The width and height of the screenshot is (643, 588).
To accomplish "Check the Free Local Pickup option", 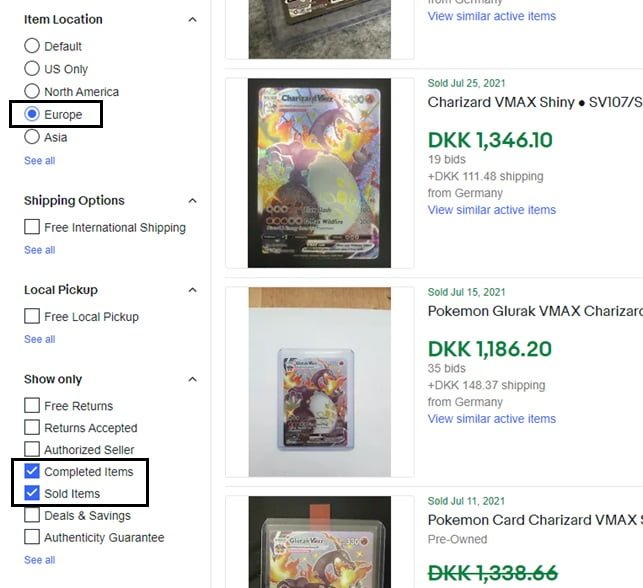I will [x=32, y=316].
